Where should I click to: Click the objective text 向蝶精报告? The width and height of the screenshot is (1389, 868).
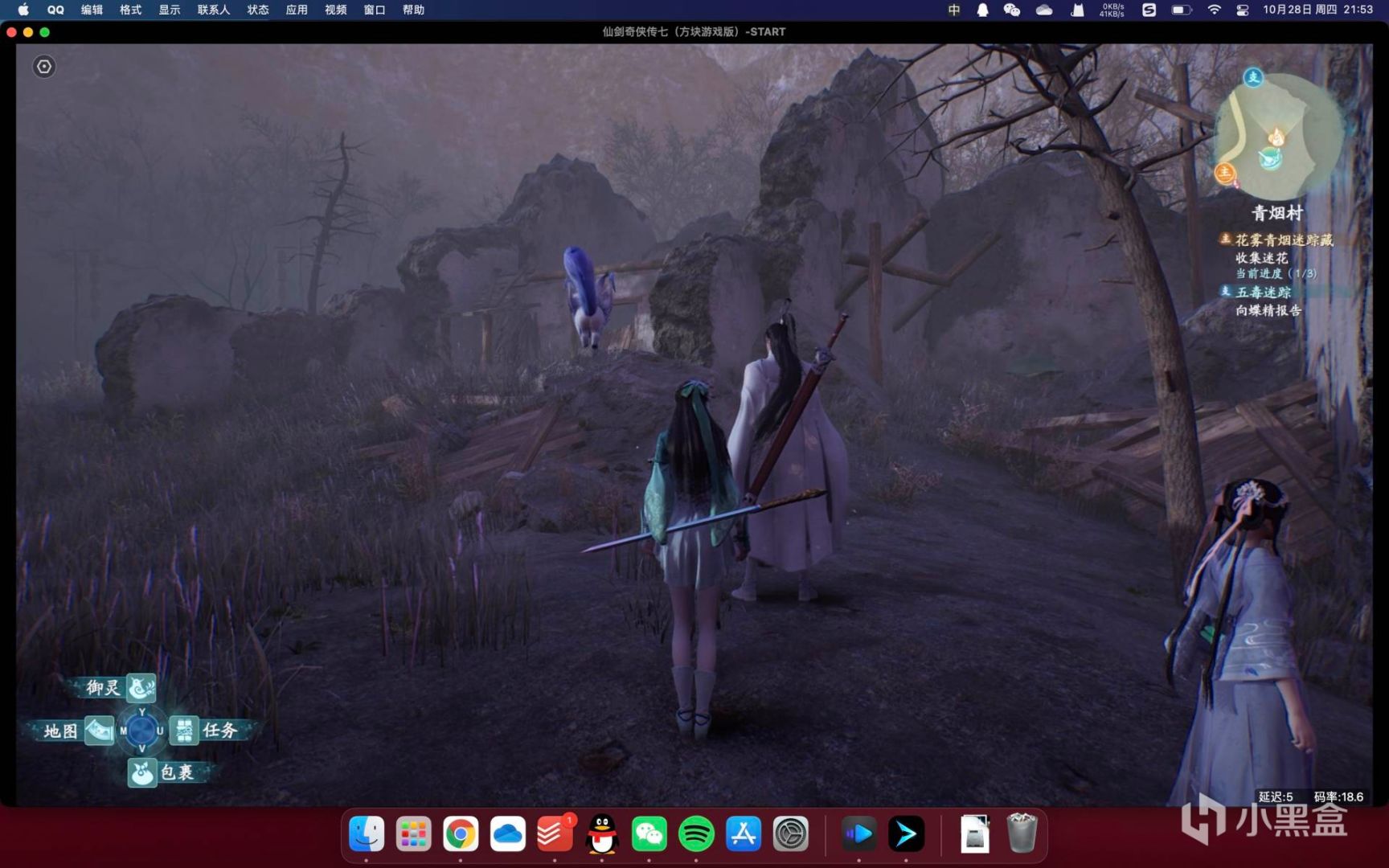coord(1268,310)
